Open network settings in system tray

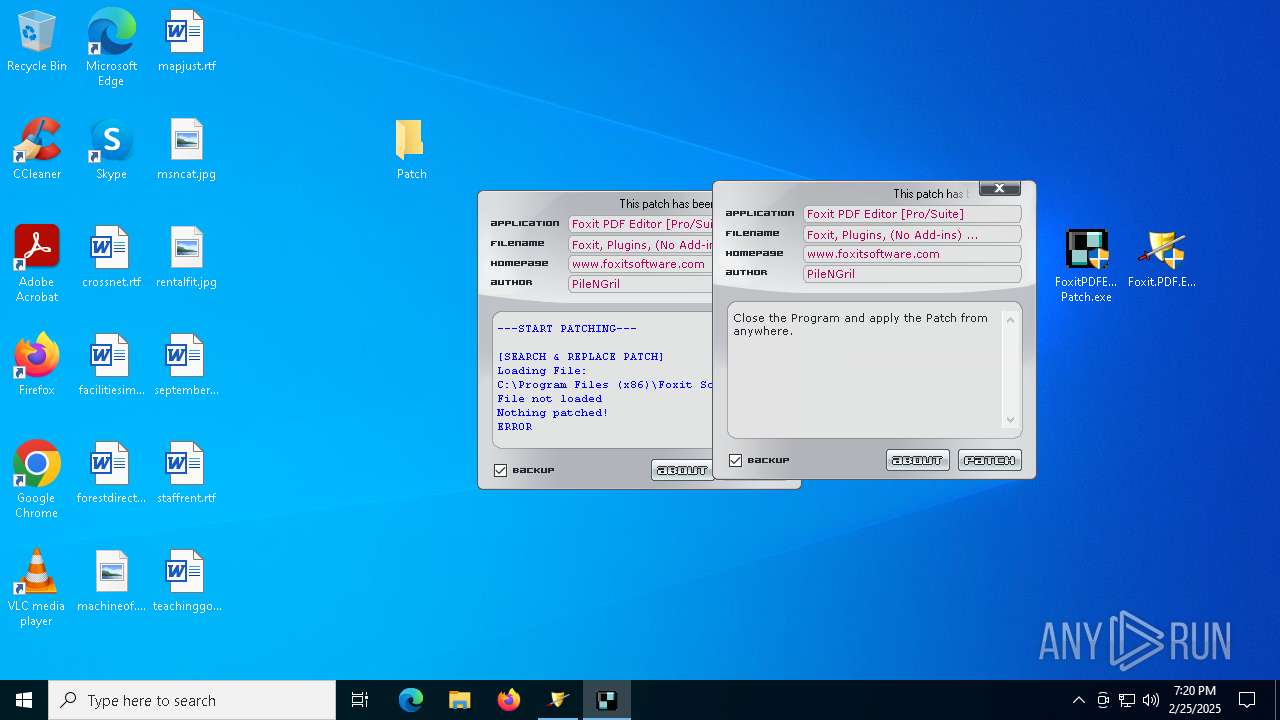pyautogui.click(x=1127, y=700)
